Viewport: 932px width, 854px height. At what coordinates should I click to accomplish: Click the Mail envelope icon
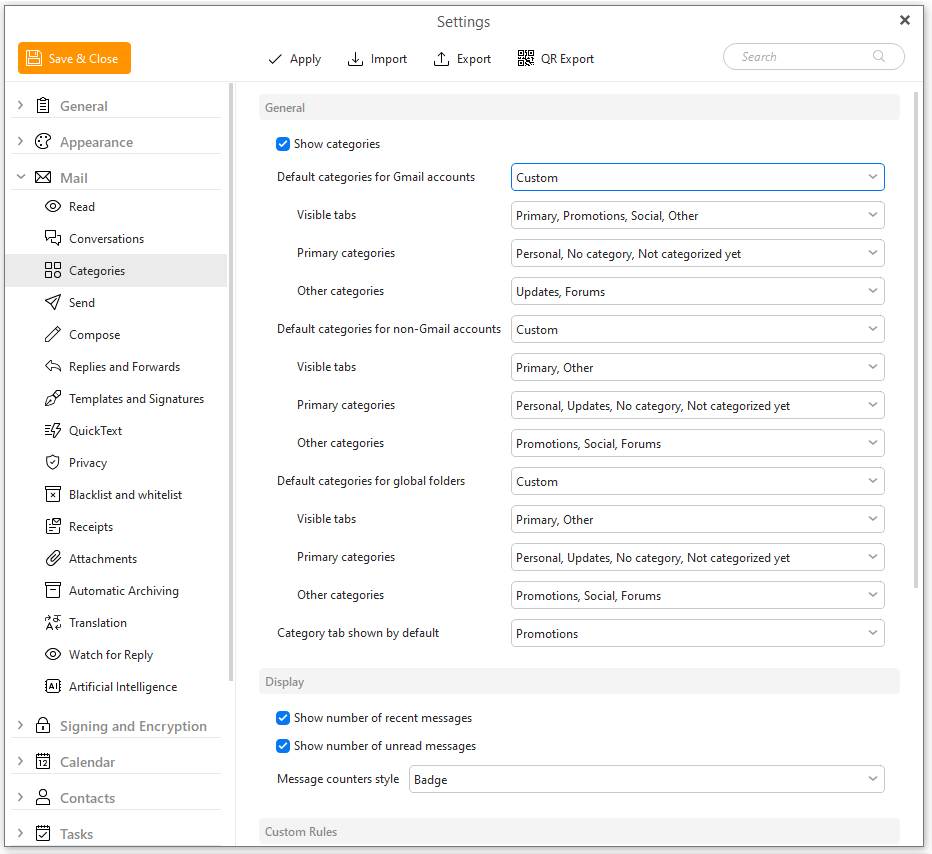click(x=43, y=177)
